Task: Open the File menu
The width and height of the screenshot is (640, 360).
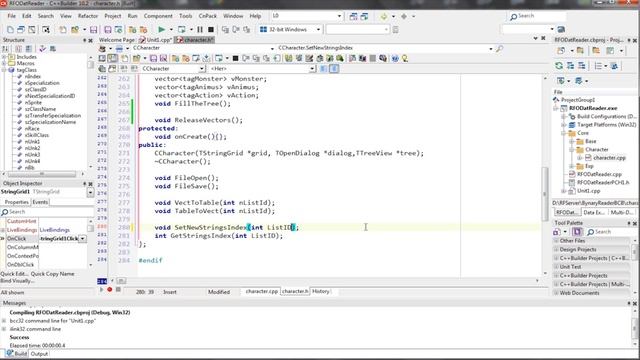Action: (x=11, y=16)
